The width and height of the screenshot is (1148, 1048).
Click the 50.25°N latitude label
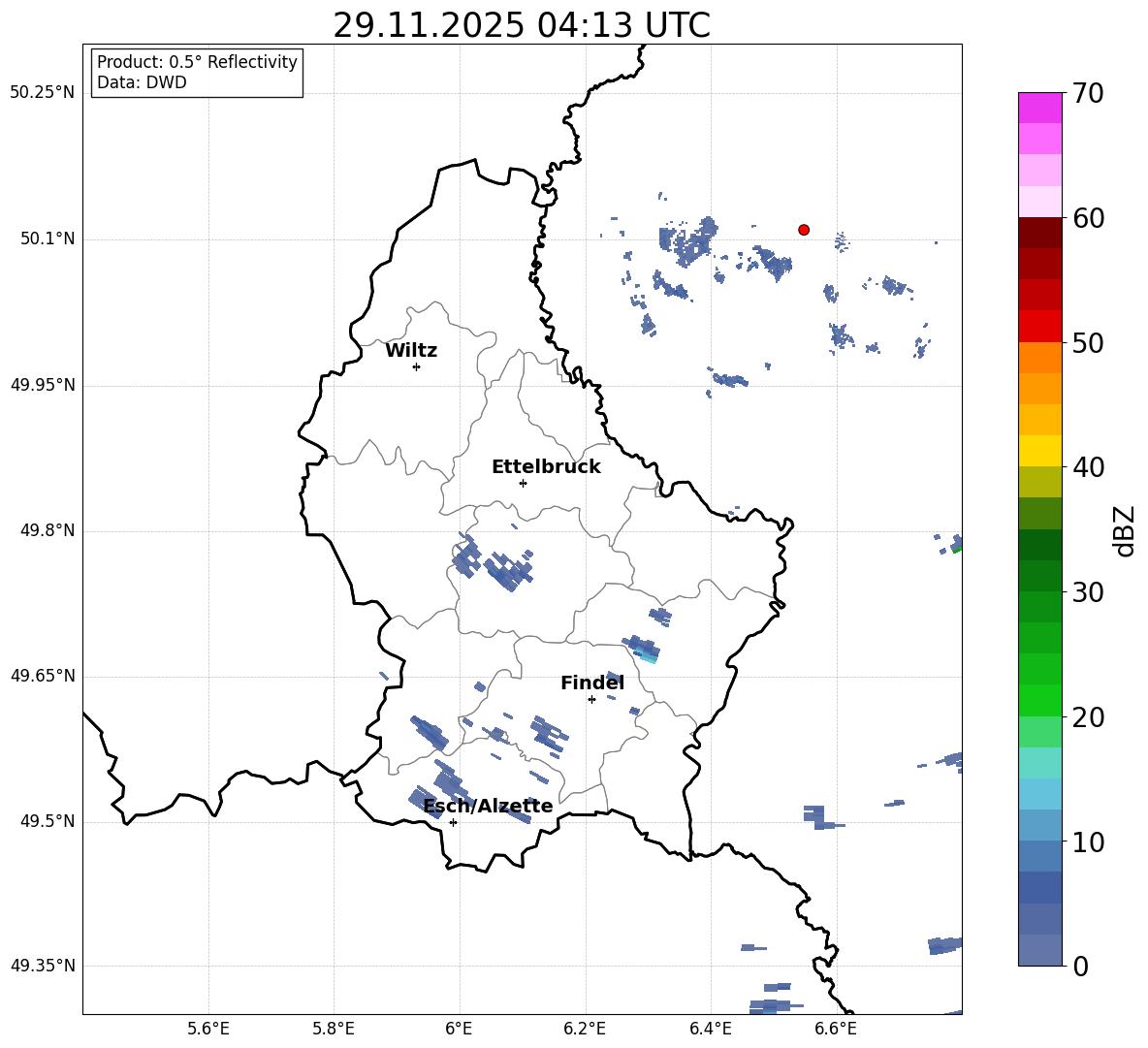pyautogui.click(x=43, y=93)
